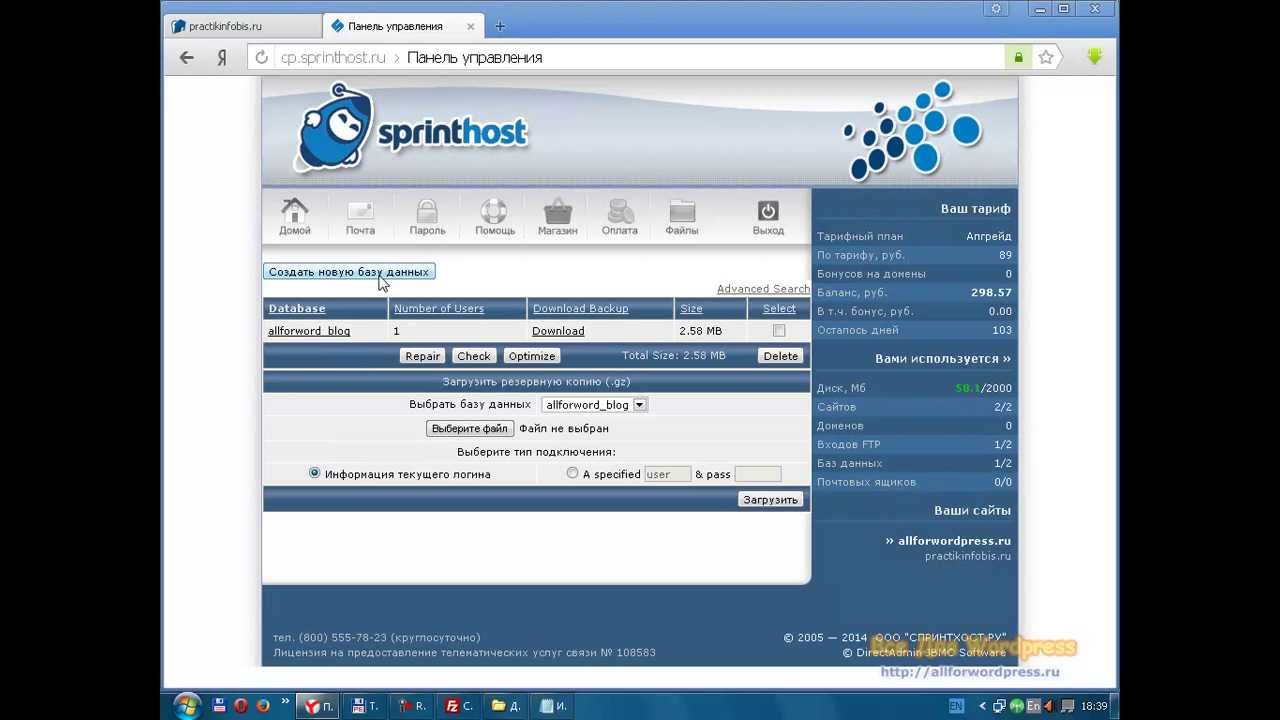This screenshot has height=720, width=1280.
Task: Click the green padlock in address bar
Action: click(x=1018, y=58)
